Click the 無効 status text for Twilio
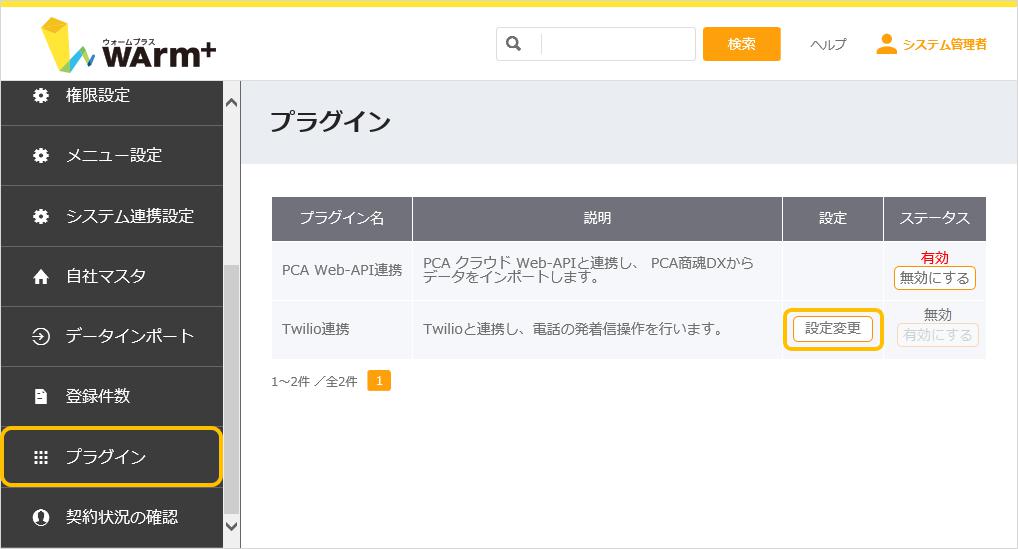Viewport: 1018px width, 549px height. (x=937, y=315)
